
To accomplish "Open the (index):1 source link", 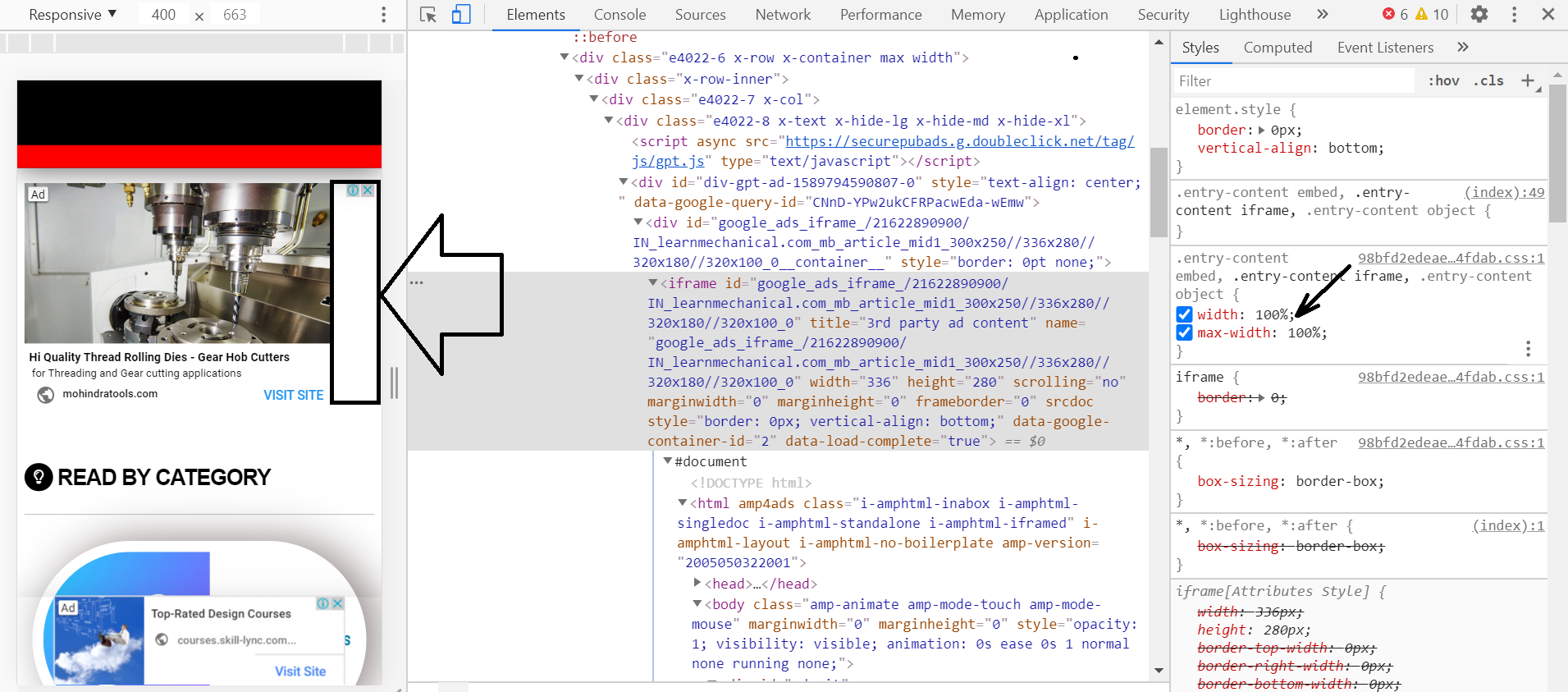I will [1508, 525].
